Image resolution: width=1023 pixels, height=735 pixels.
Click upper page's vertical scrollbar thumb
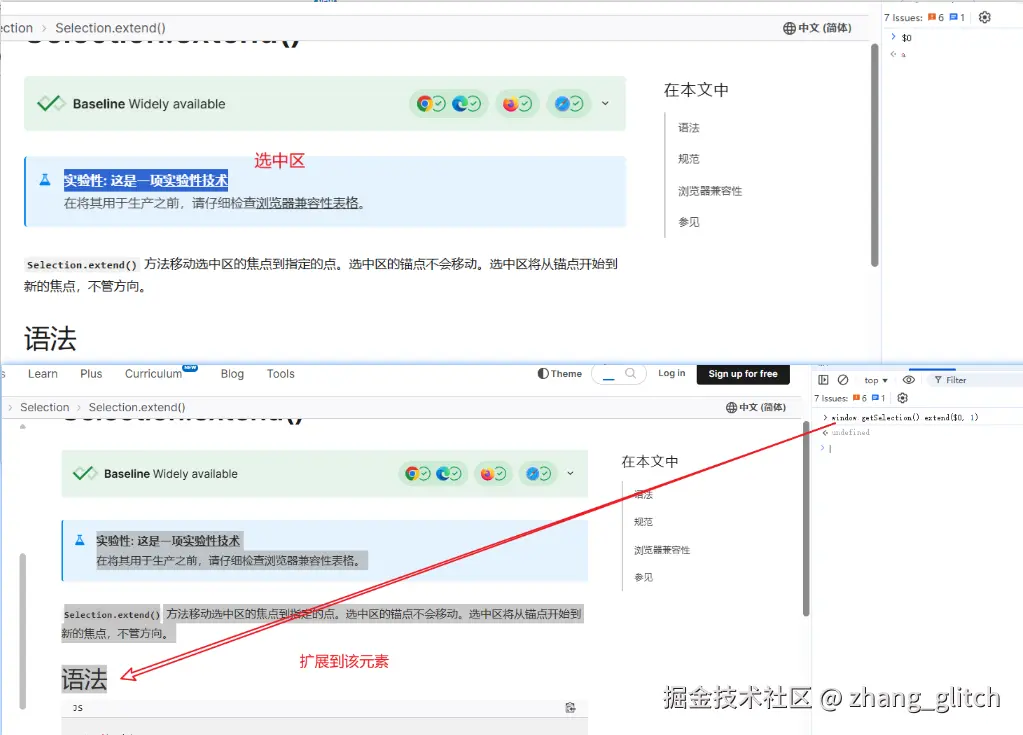point(874,155)
